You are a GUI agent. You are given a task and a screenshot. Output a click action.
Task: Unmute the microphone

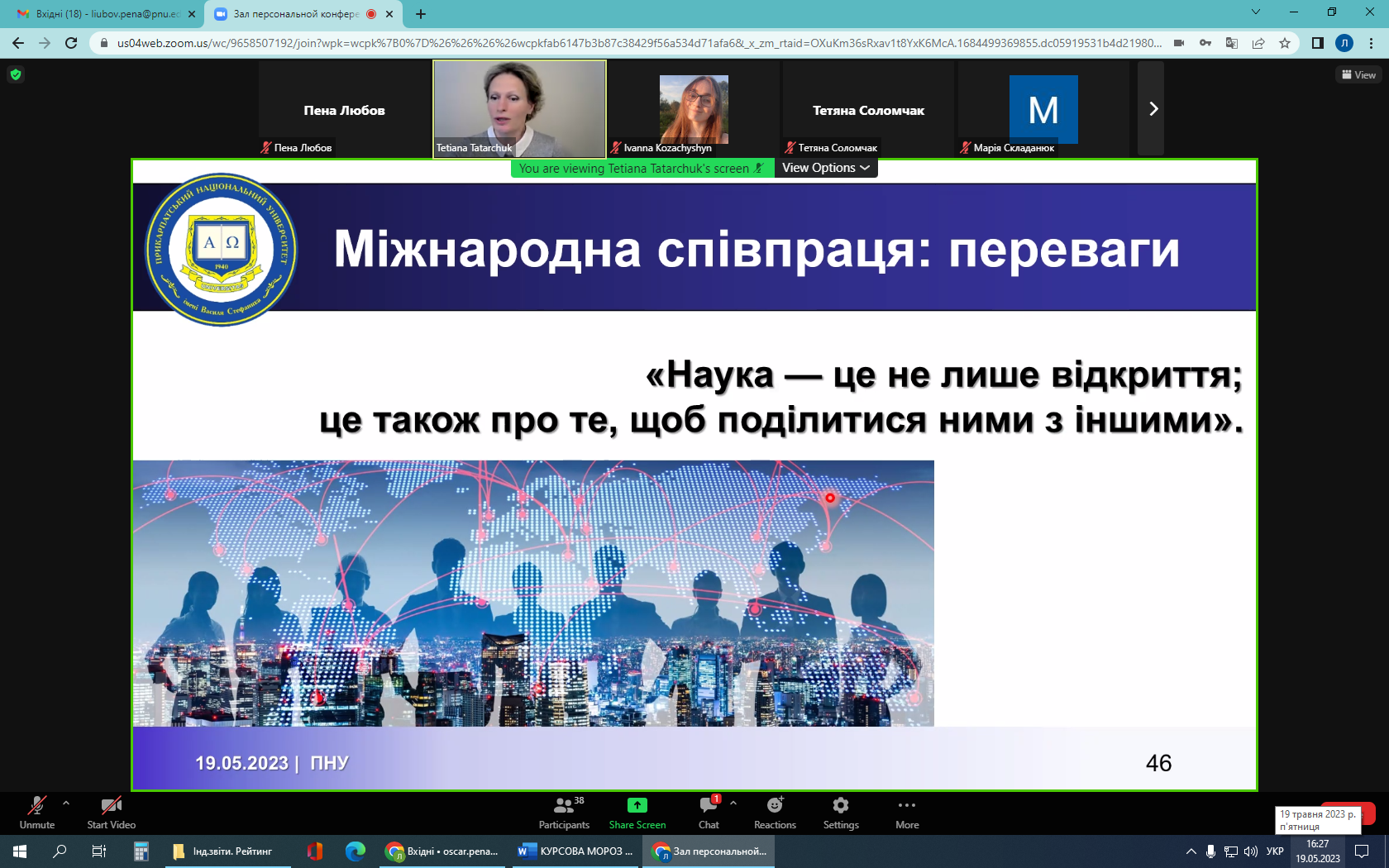coord(37,813)
